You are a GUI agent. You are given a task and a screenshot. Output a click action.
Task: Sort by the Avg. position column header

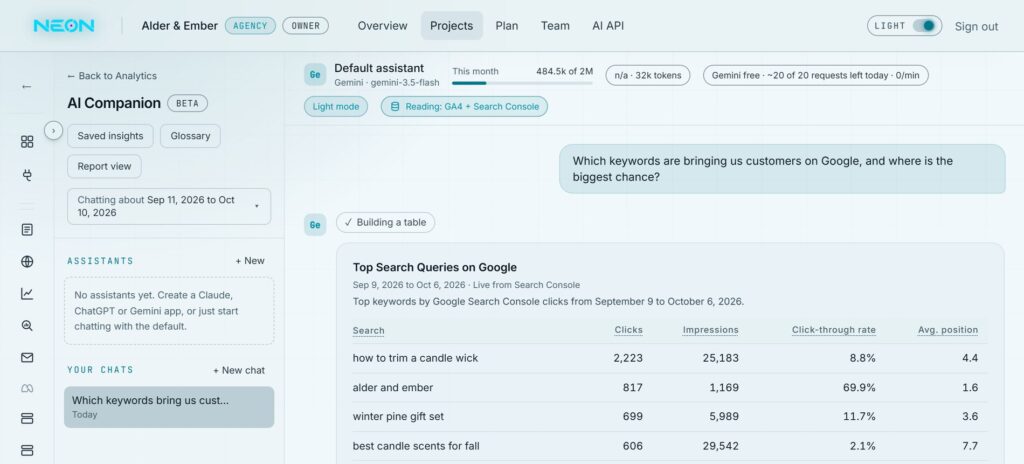pos(948,330)
